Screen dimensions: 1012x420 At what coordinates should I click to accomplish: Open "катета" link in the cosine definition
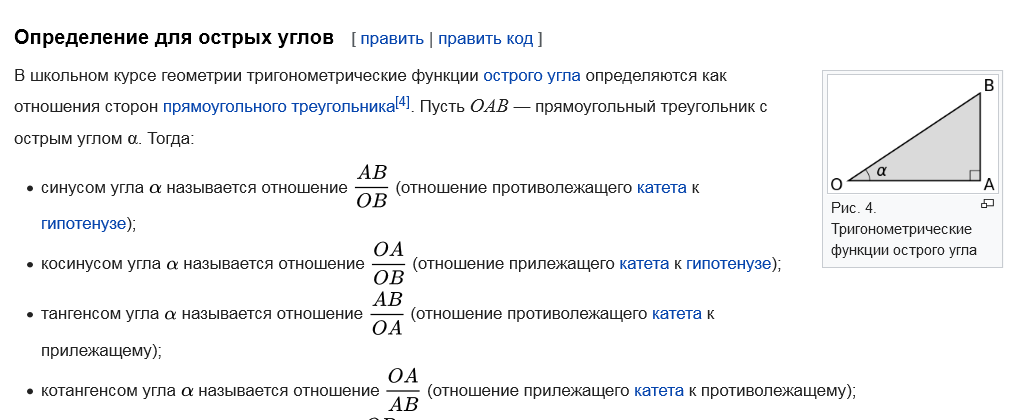coord(644,264)
